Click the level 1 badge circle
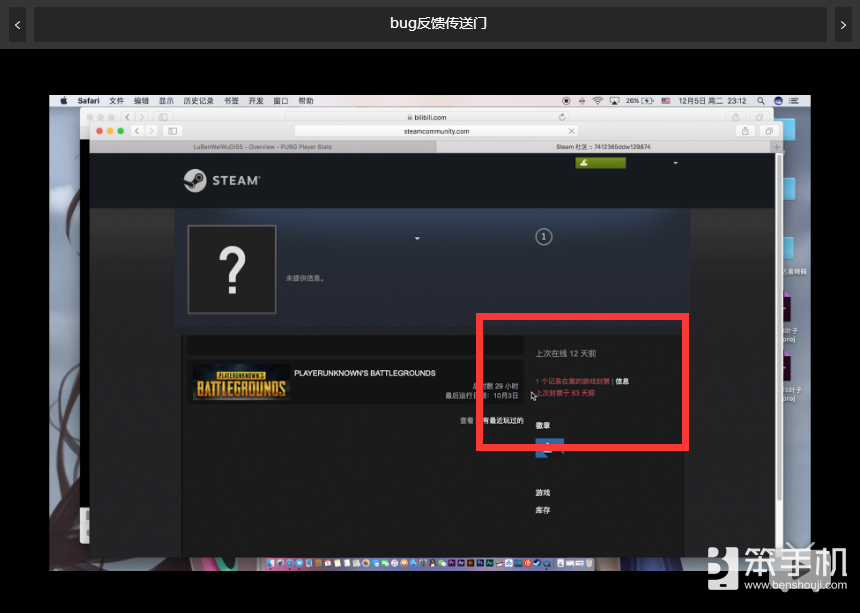 pyautogui.click(x=544, y=237)
